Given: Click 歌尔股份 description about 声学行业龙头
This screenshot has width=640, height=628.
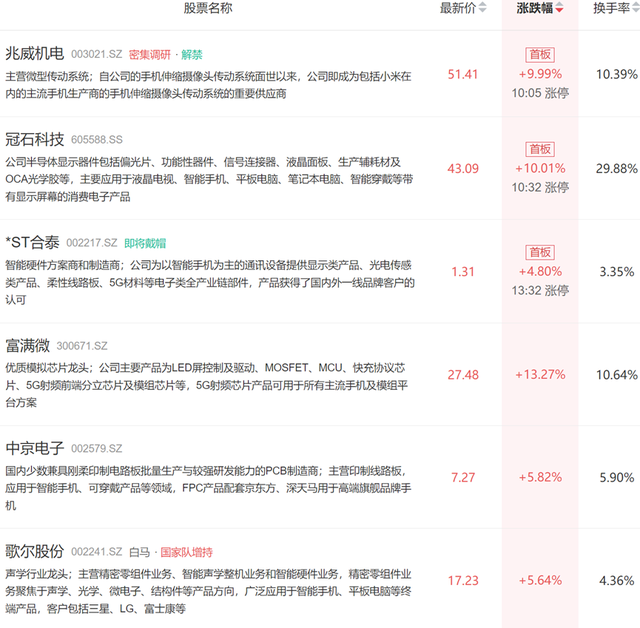Looking at the screenshot, I should click(x=208, y=591).
